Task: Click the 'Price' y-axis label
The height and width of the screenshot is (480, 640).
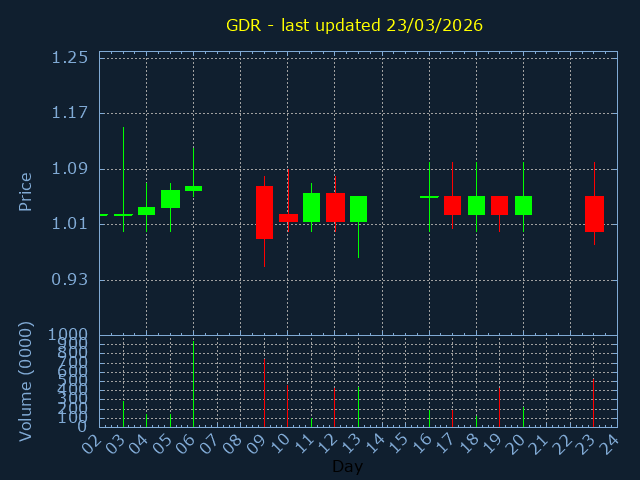Action: [26, 191]
